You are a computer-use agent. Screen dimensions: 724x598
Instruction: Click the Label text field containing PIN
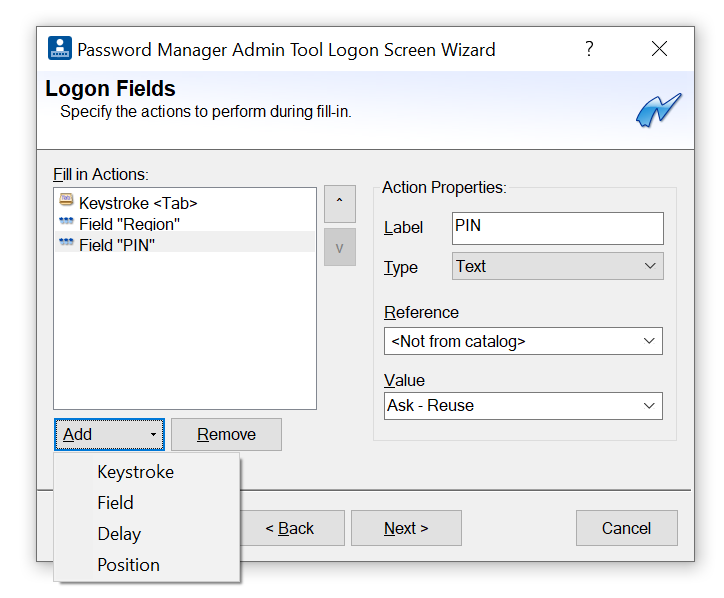click(557, 227)
